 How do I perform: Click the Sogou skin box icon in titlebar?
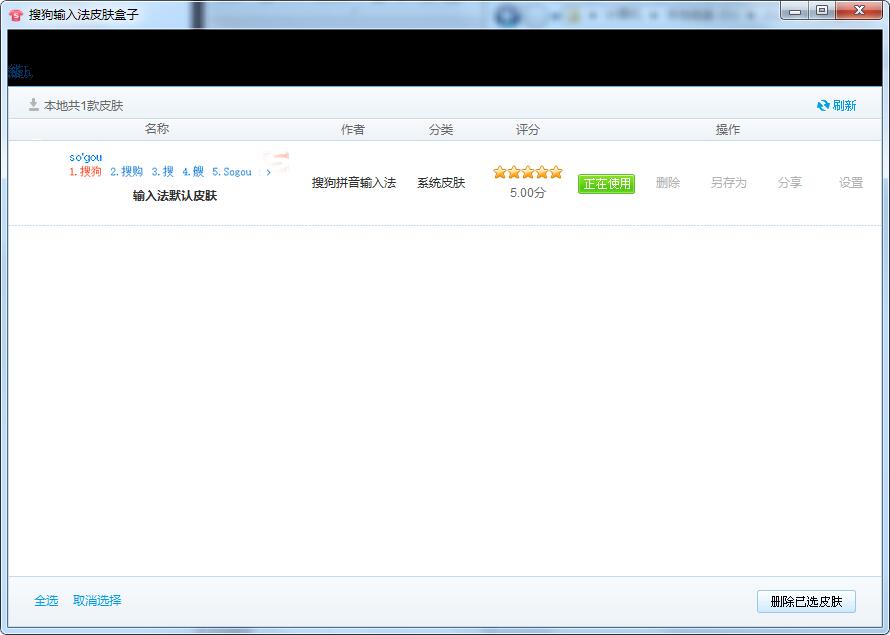[14, 12]
